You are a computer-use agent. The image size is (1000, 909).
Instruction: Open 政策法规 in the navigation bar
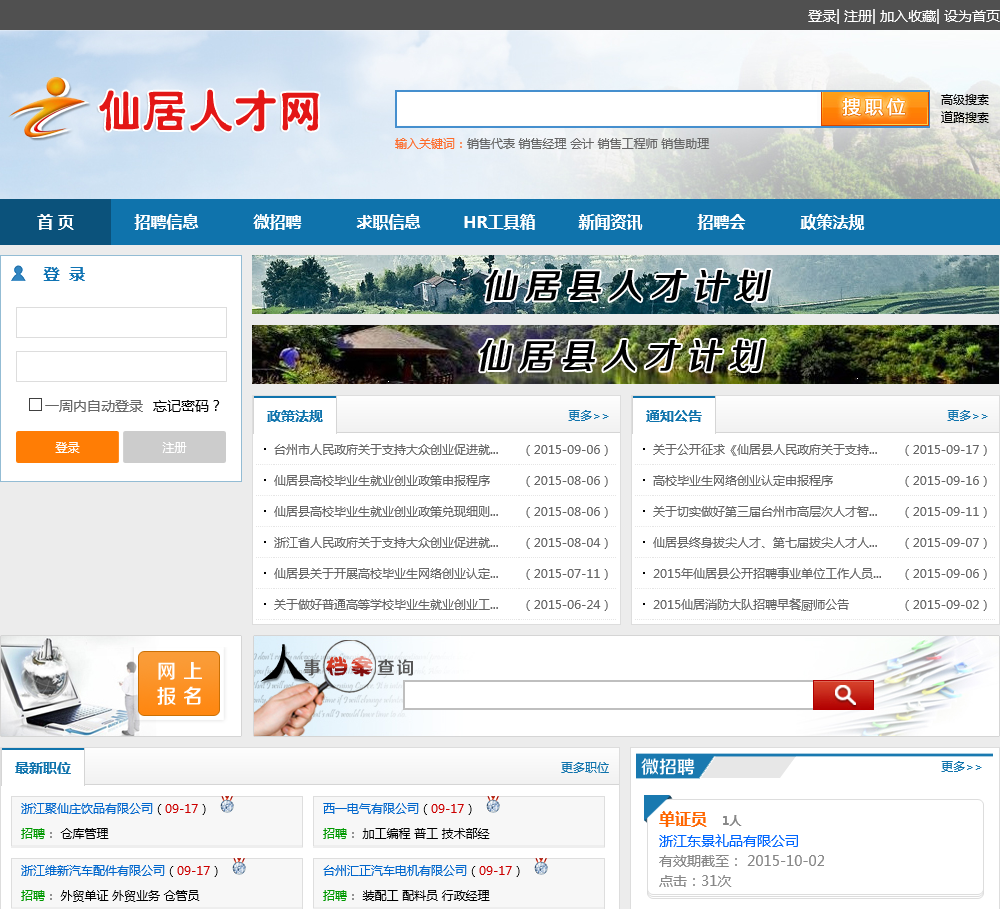coord(832,222)
